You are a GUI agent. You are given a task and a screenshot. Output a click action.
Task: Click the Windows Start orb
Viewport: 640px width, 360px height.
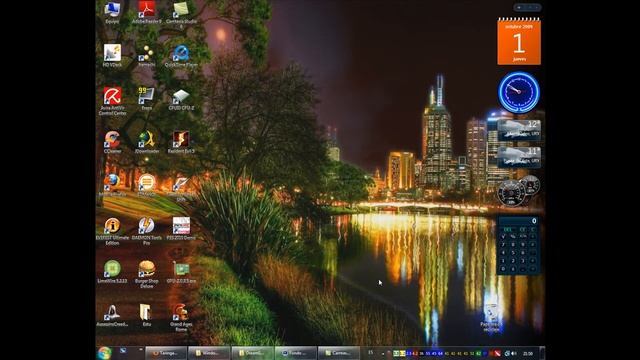pyautogui.click(x=104, y=353)
